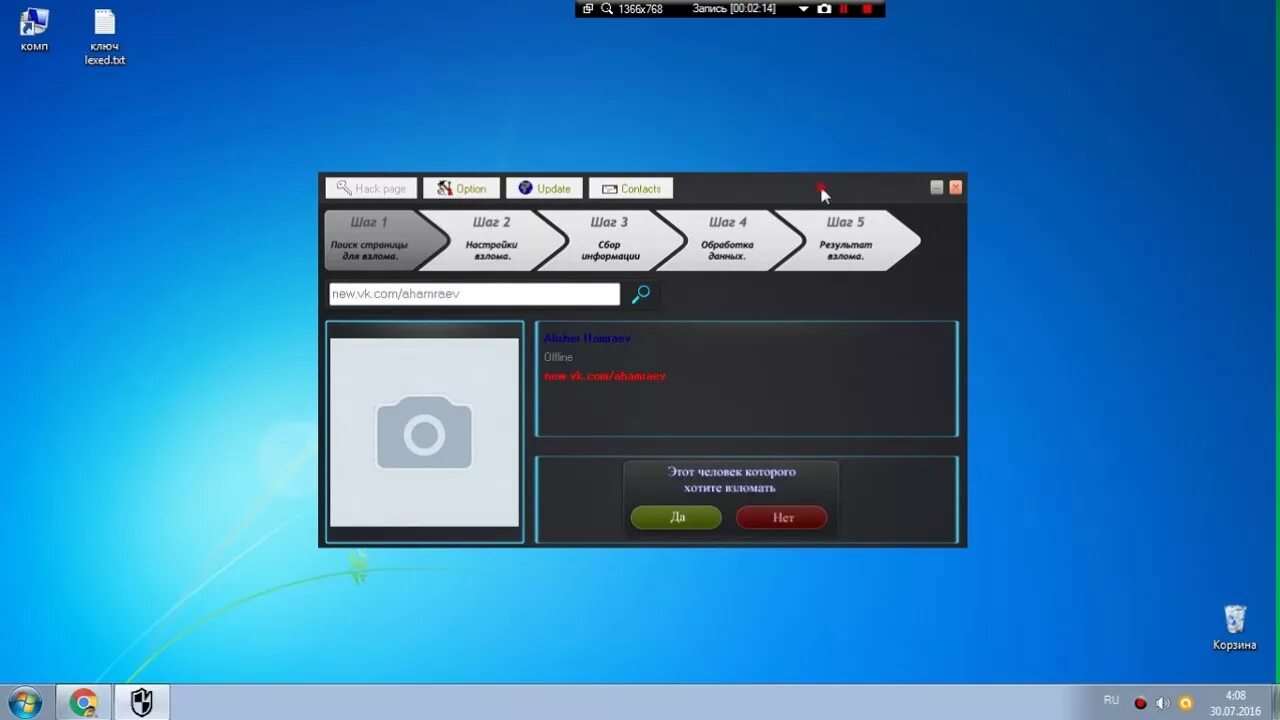Click the yellow circular tray icon

tap(1186, 703)
